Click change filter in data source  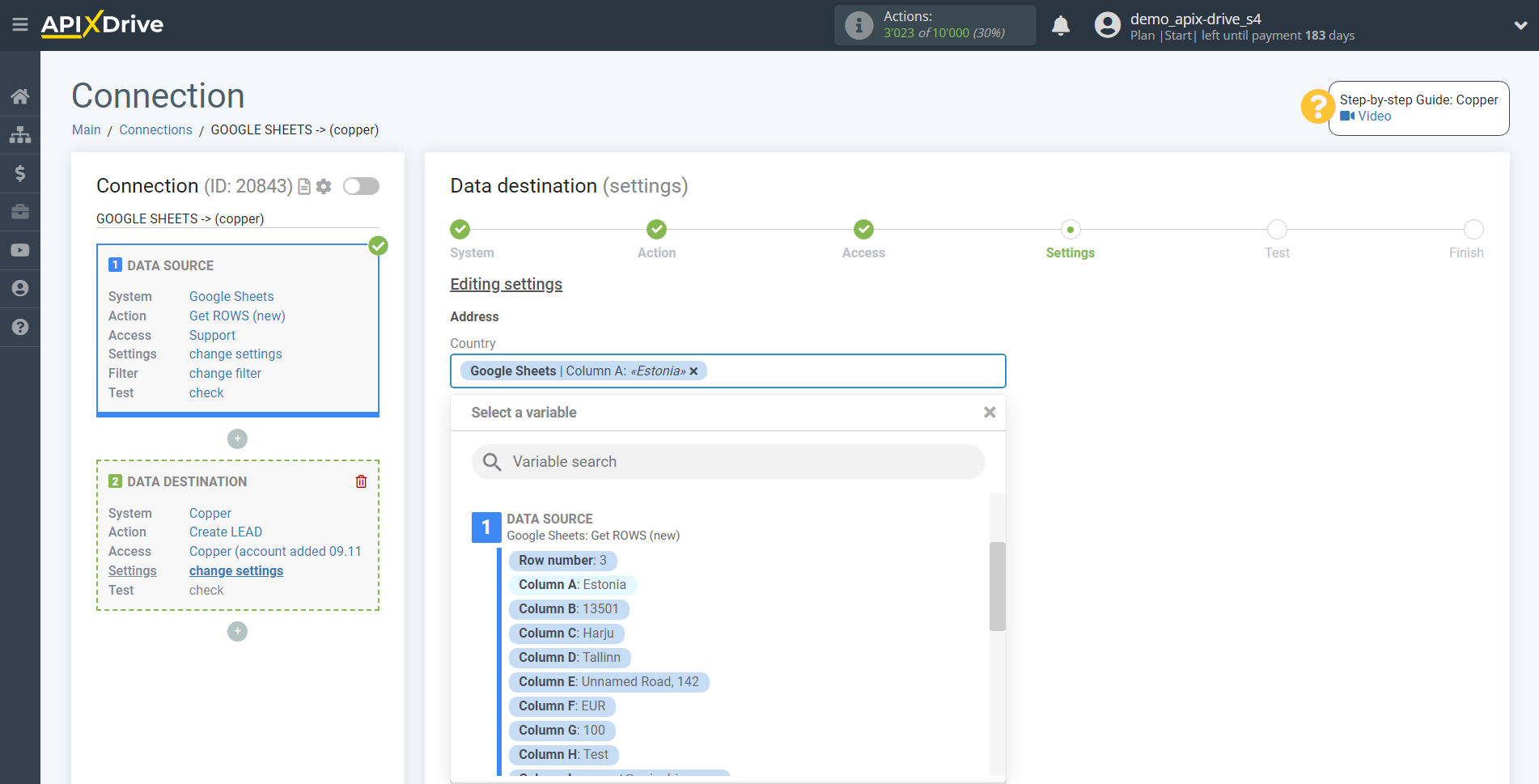click(x=225, y=373)
